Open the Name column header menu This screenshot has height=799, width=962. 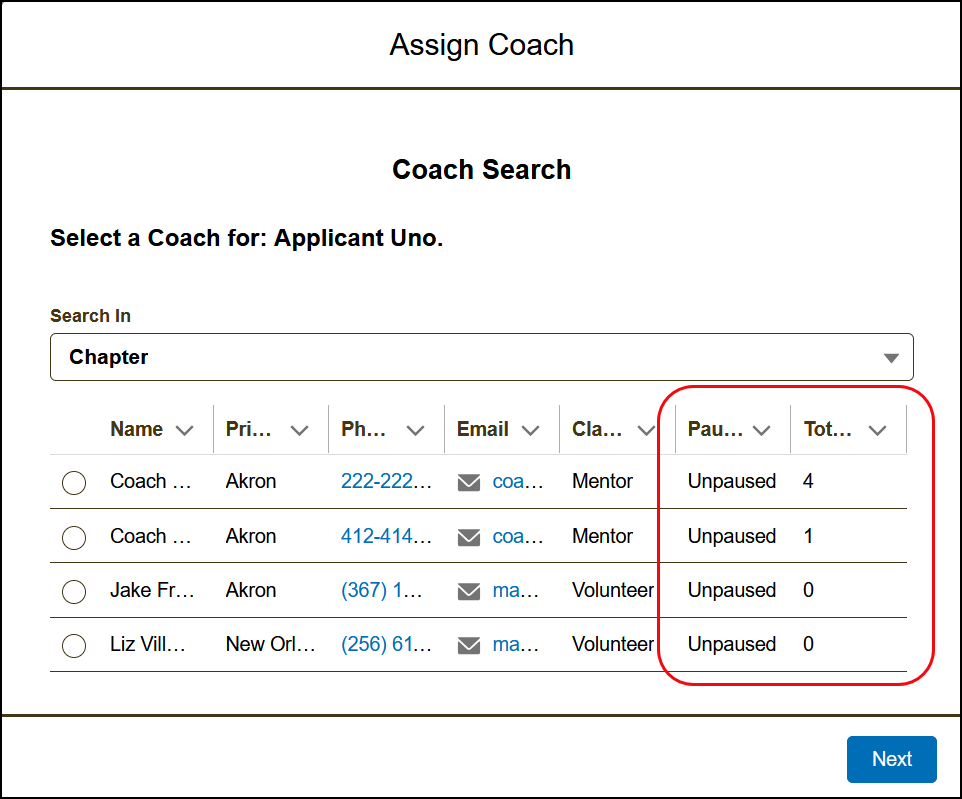pyautogui.click(x=184, y=430)
